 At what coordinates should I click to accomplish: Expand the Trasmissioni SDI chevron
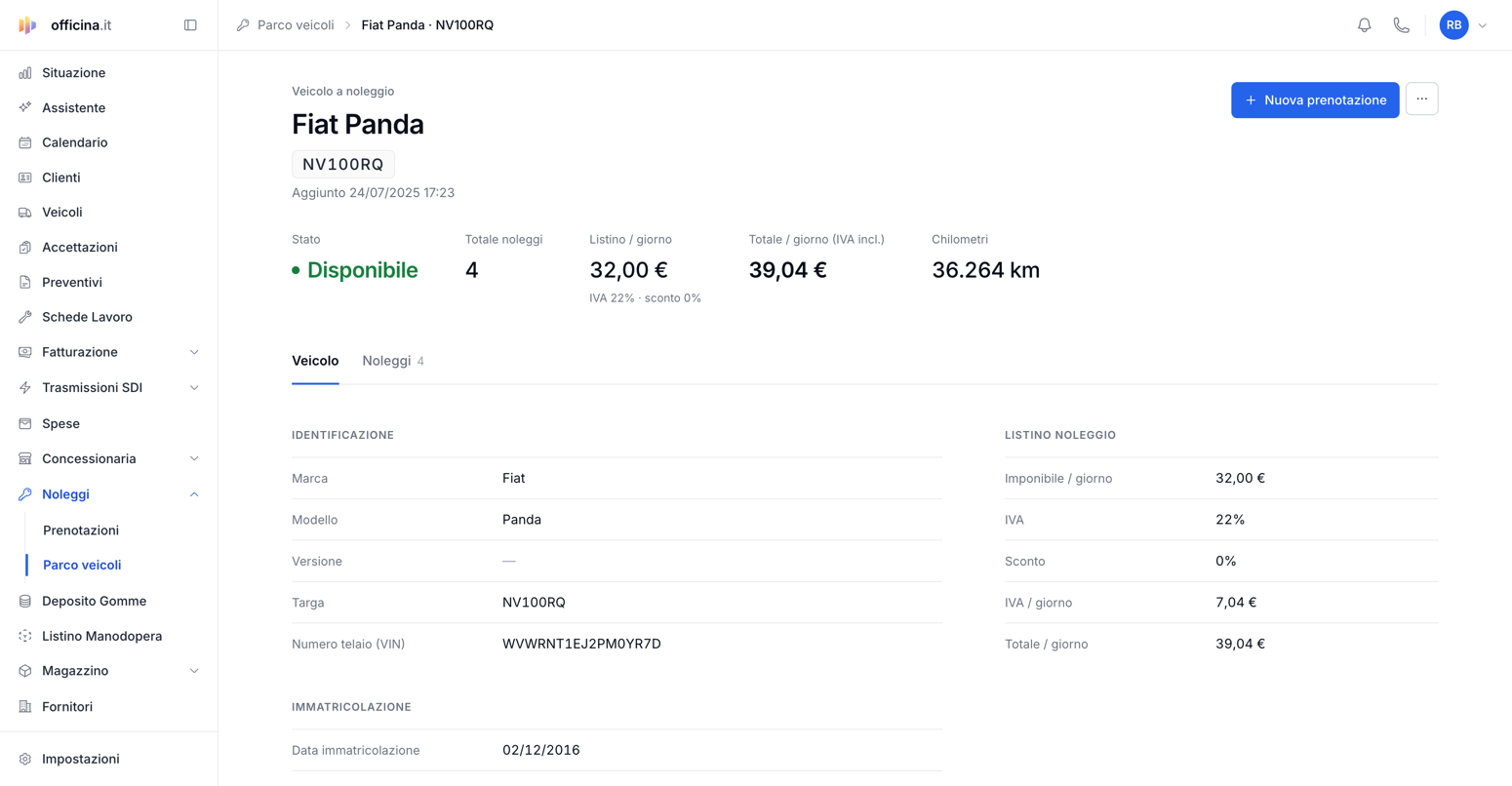194,388
